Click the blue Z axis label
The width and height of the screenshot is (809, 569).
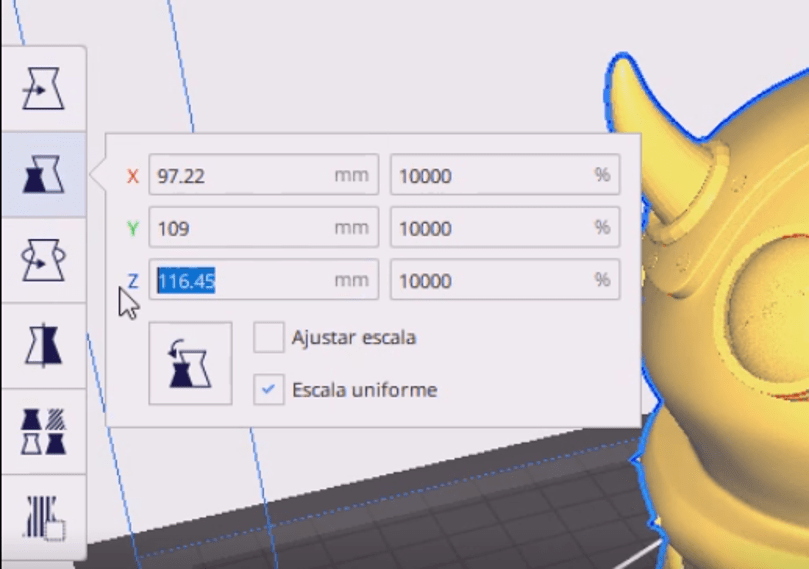point(133,281)
